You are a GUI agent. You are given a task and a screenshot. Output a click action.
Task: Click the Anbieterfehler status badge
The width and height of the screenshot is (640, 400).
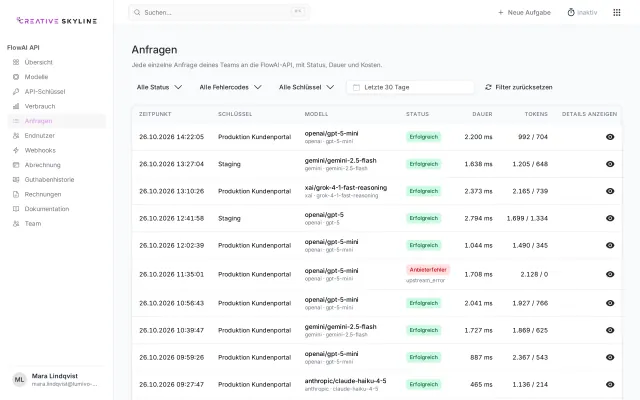point(428,270)
